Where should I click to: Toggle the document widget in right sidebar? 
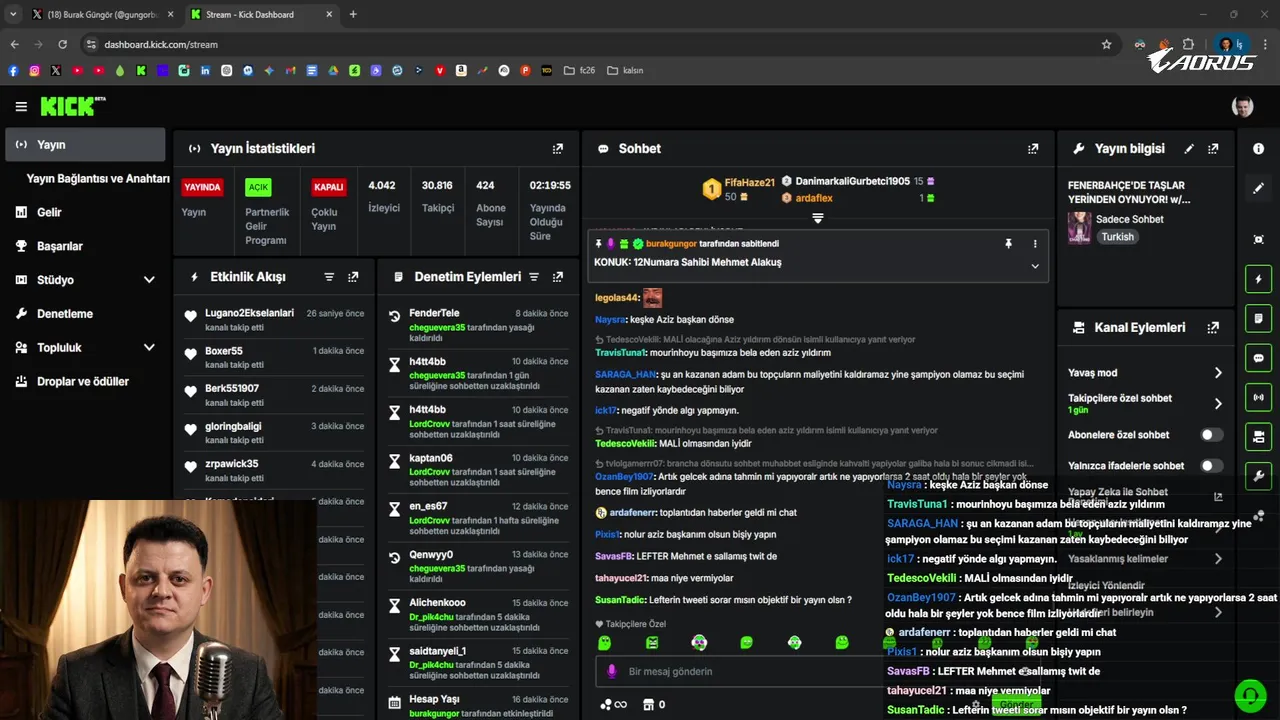(1258, 318)
